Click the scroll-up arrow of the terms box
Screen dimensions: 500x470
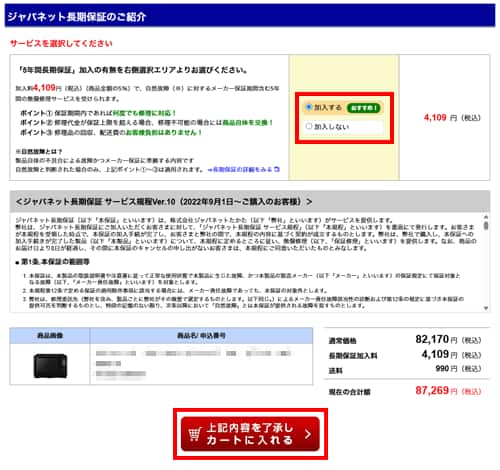[486, 217]
